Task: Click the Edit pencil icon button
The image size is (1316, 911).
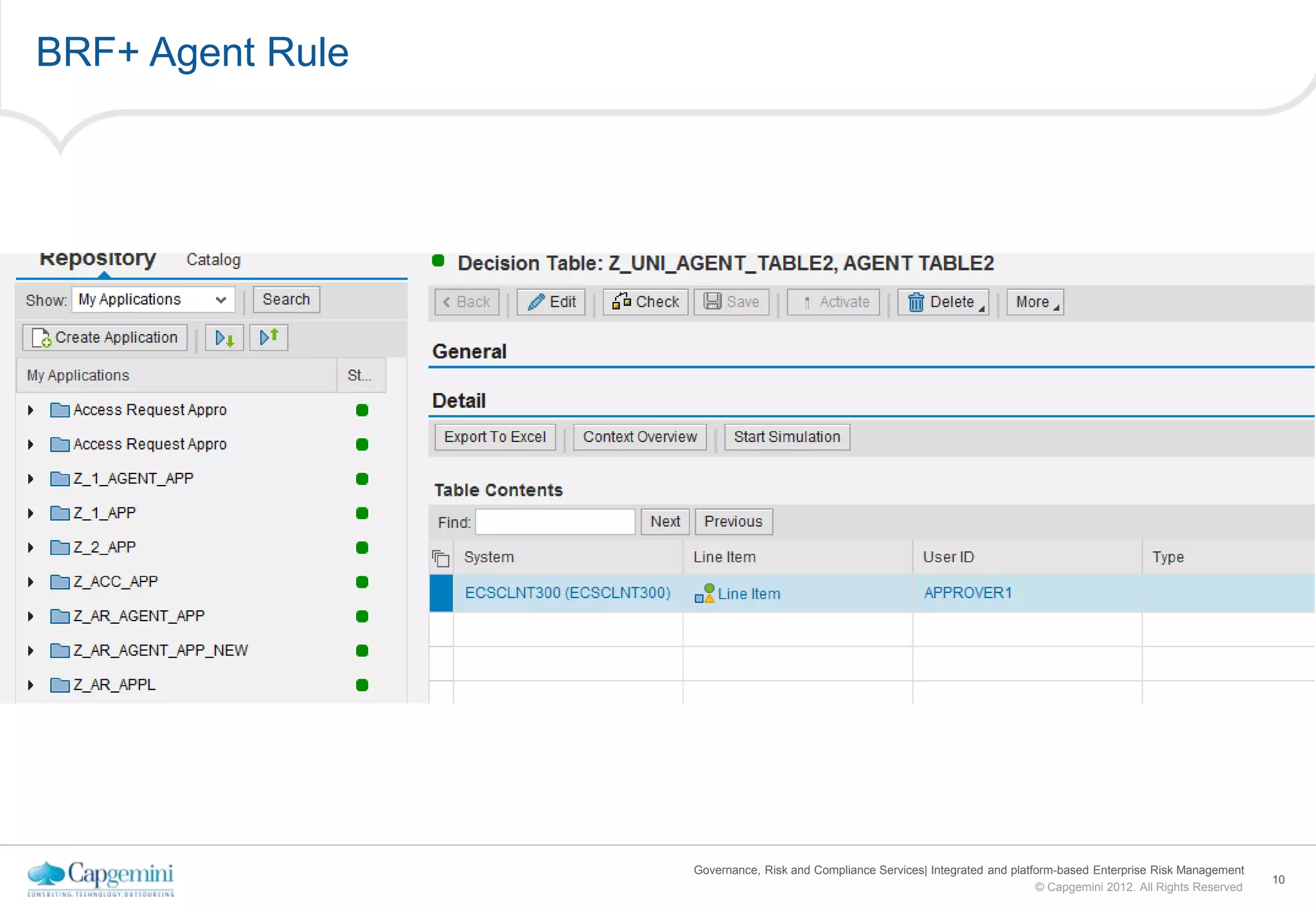Action: (536, 302)
